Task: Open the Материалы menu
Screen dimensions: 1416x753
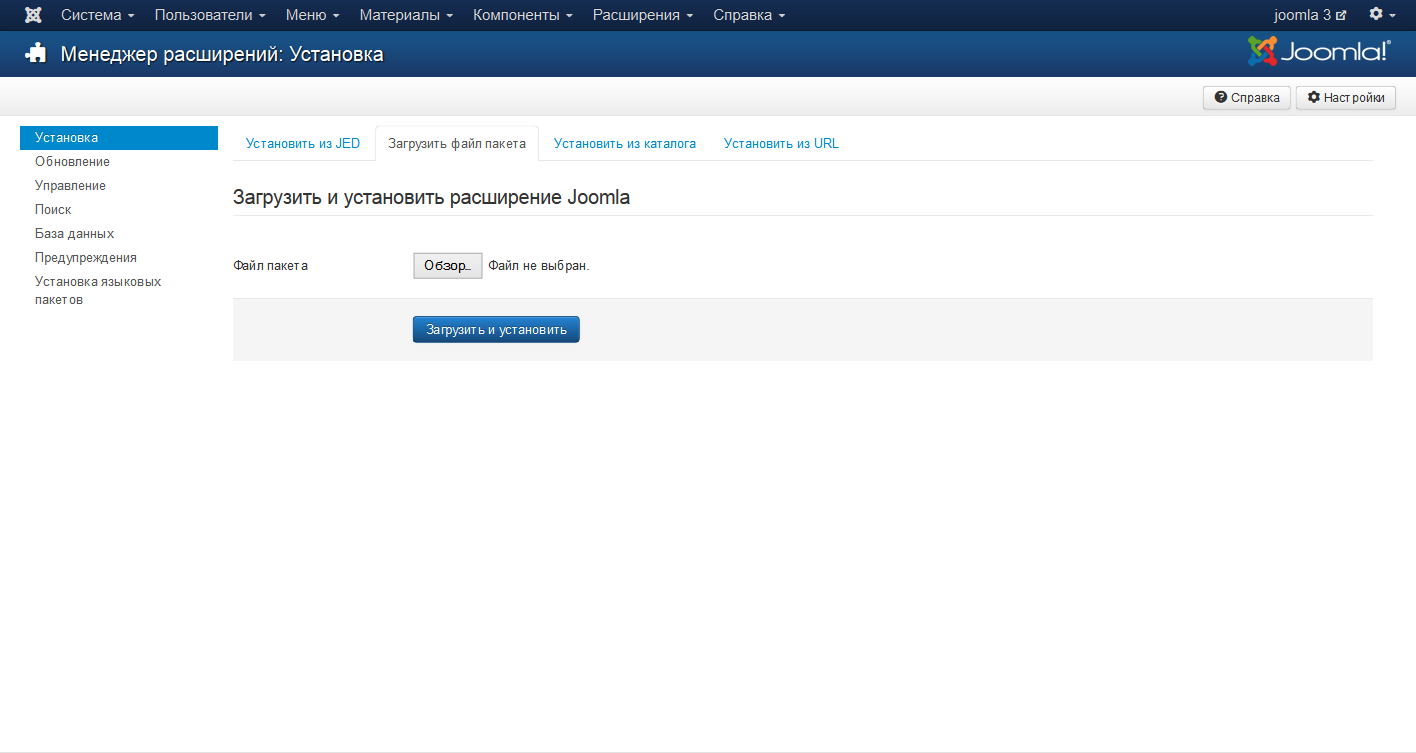Action: [406, 15]
